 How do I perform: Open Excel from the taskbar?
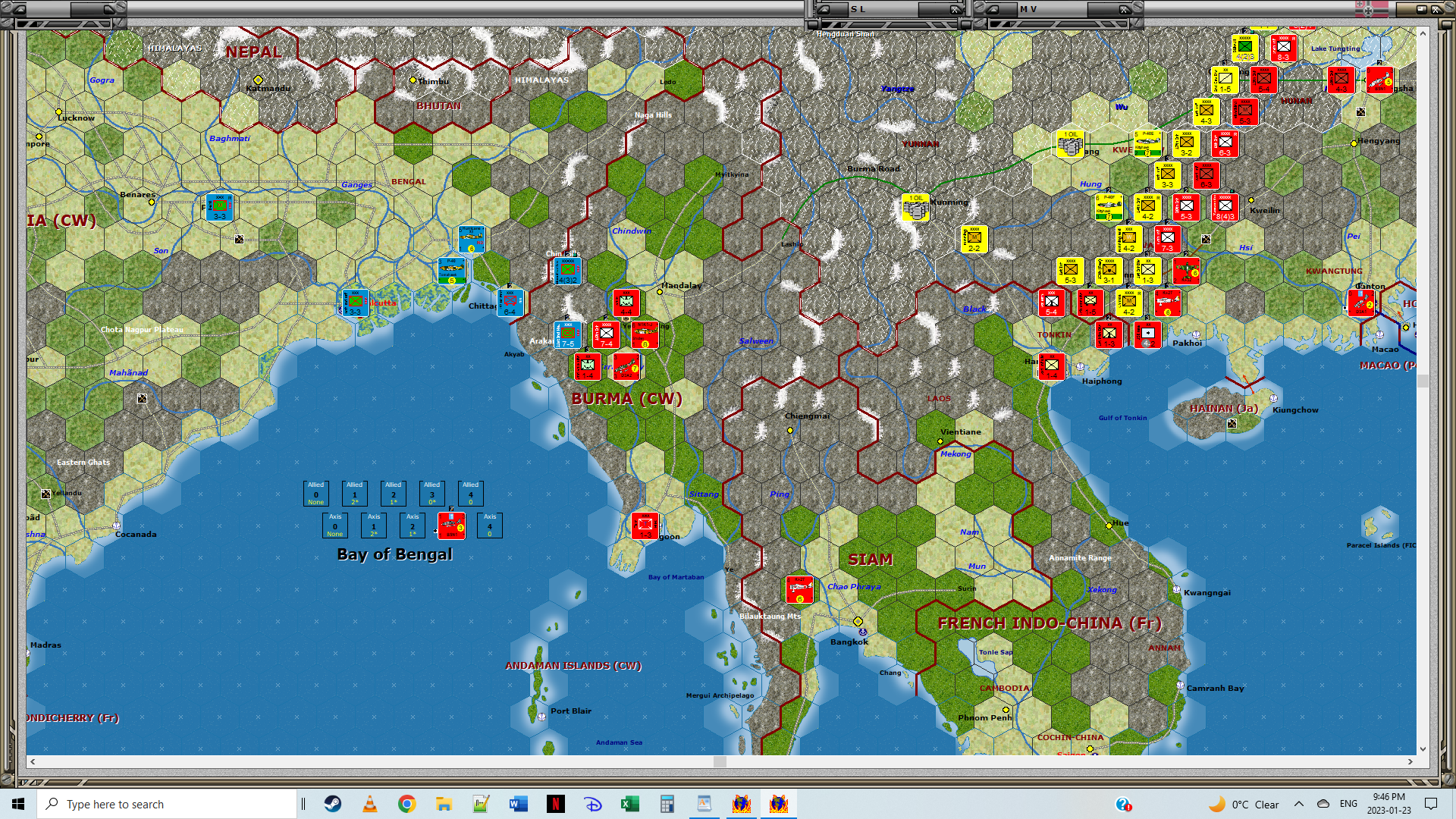tap(629, 804)
